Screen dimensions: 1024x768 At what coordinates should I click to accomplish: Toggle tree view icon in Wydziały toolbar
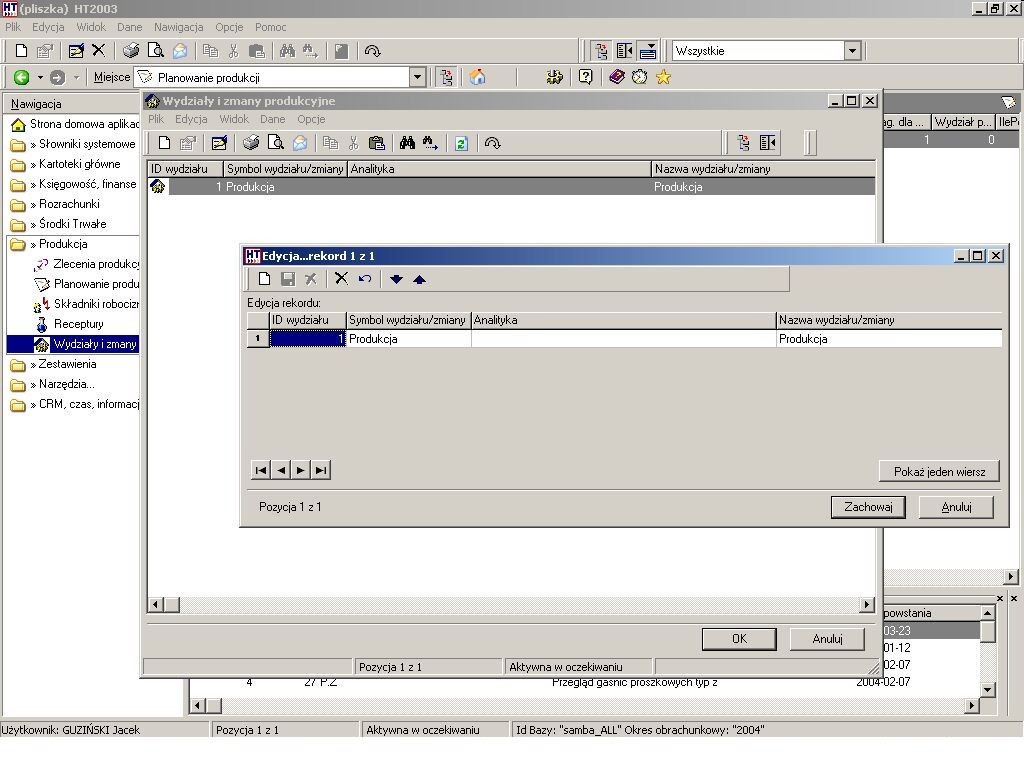(743, 143)
